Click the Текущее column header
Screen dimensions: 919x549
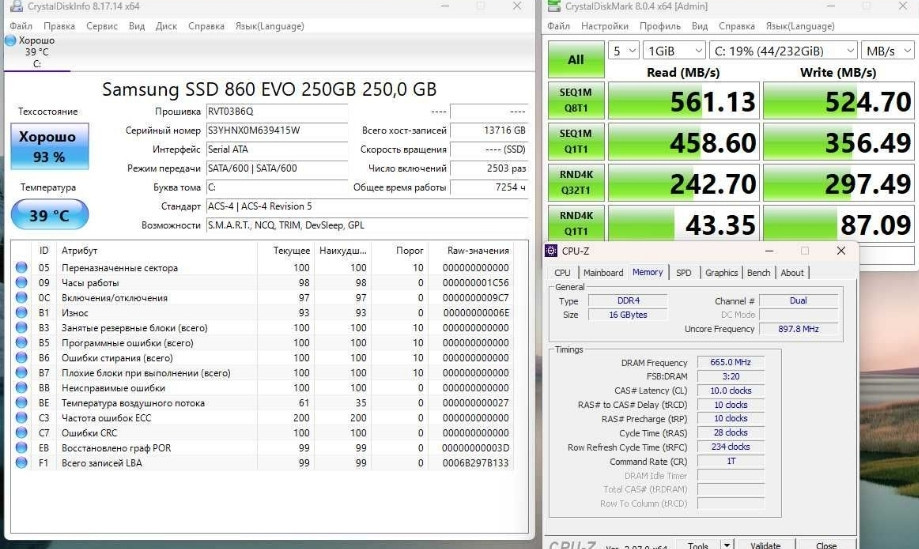291,250
